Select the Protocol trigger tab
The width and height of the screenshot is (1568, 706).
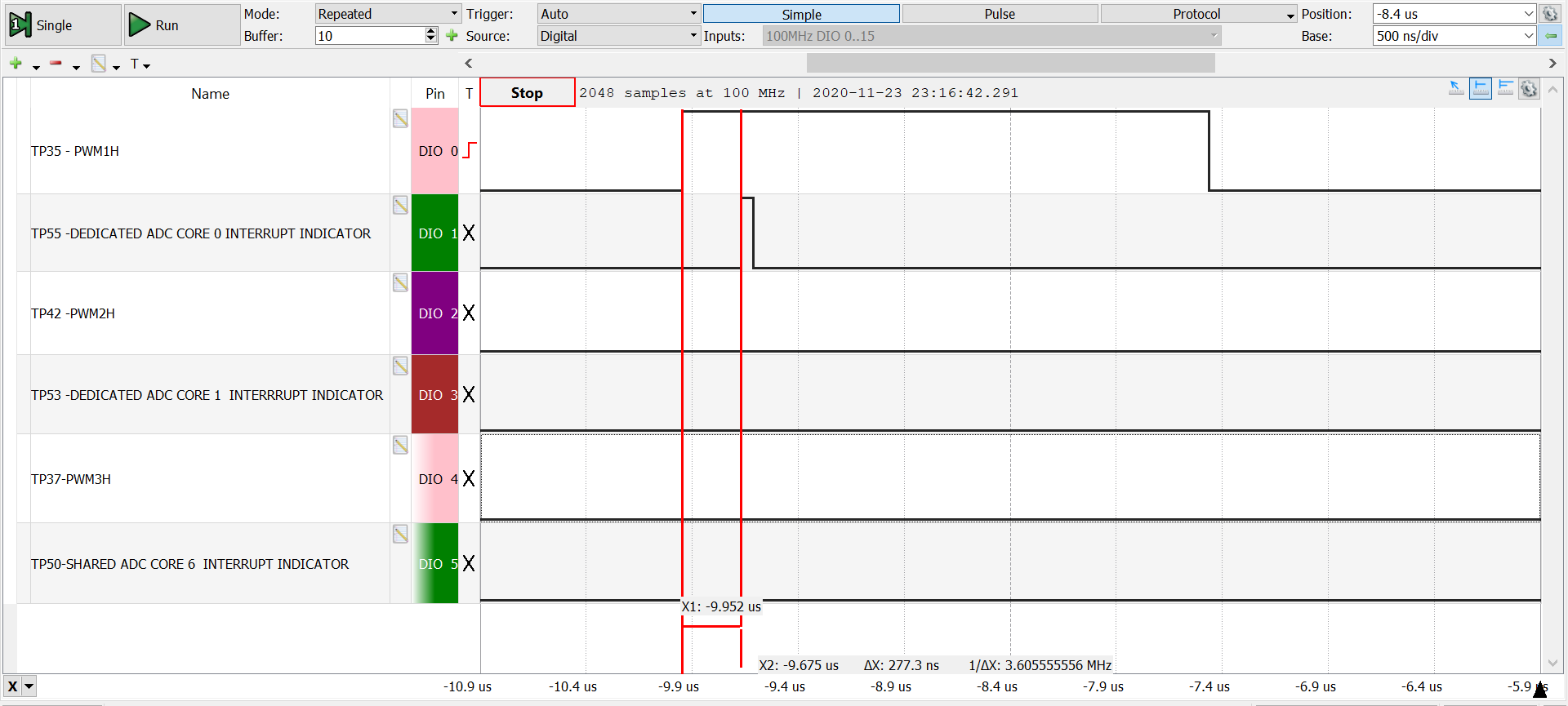tap(1196, 14)
